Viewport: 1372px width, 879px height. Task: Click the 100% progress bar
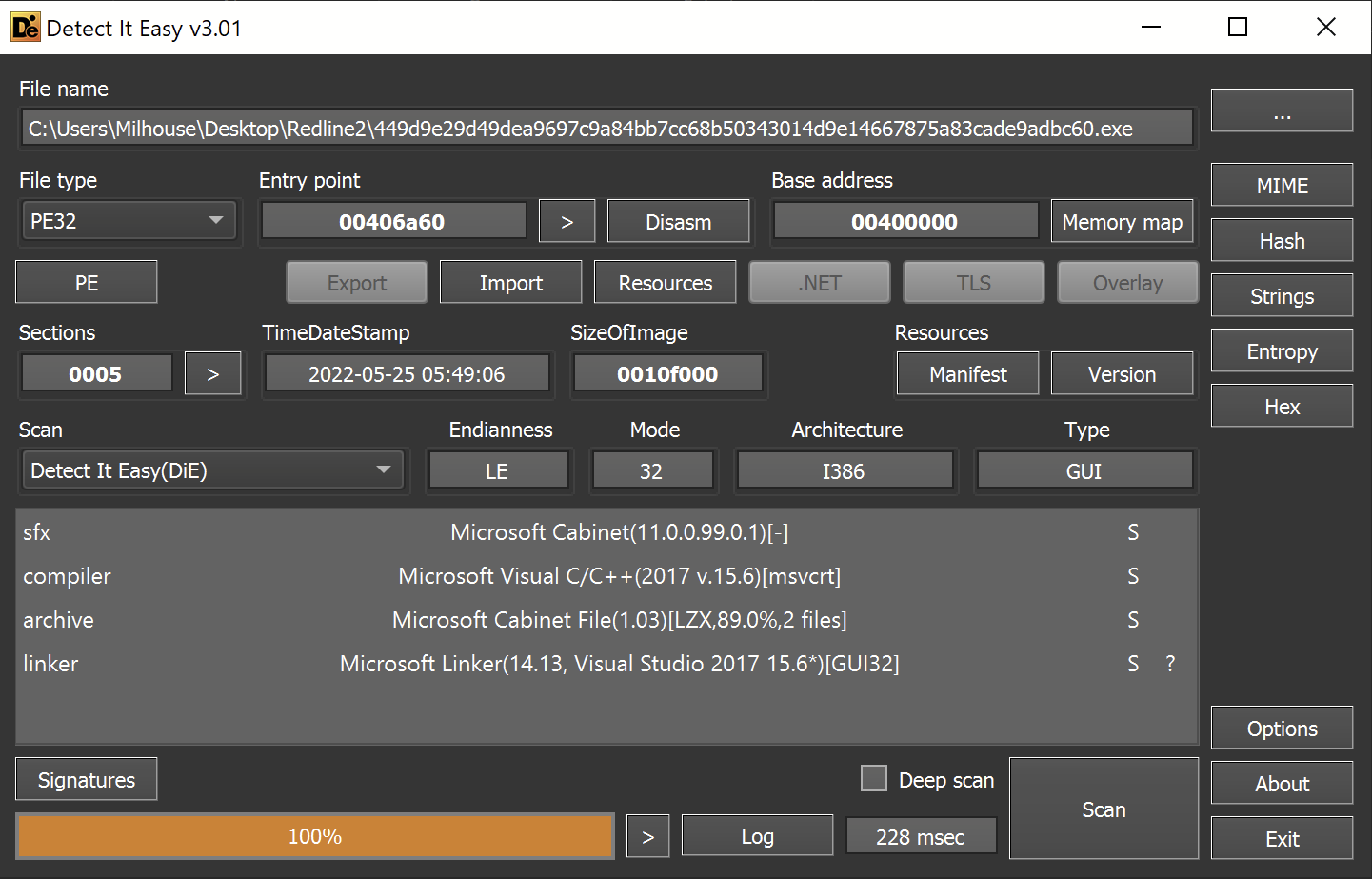(314, 835)
